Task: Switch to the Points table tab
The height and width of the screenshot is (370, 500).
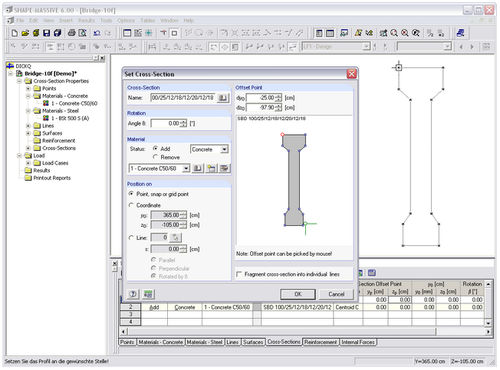Action: click(127, 342)
